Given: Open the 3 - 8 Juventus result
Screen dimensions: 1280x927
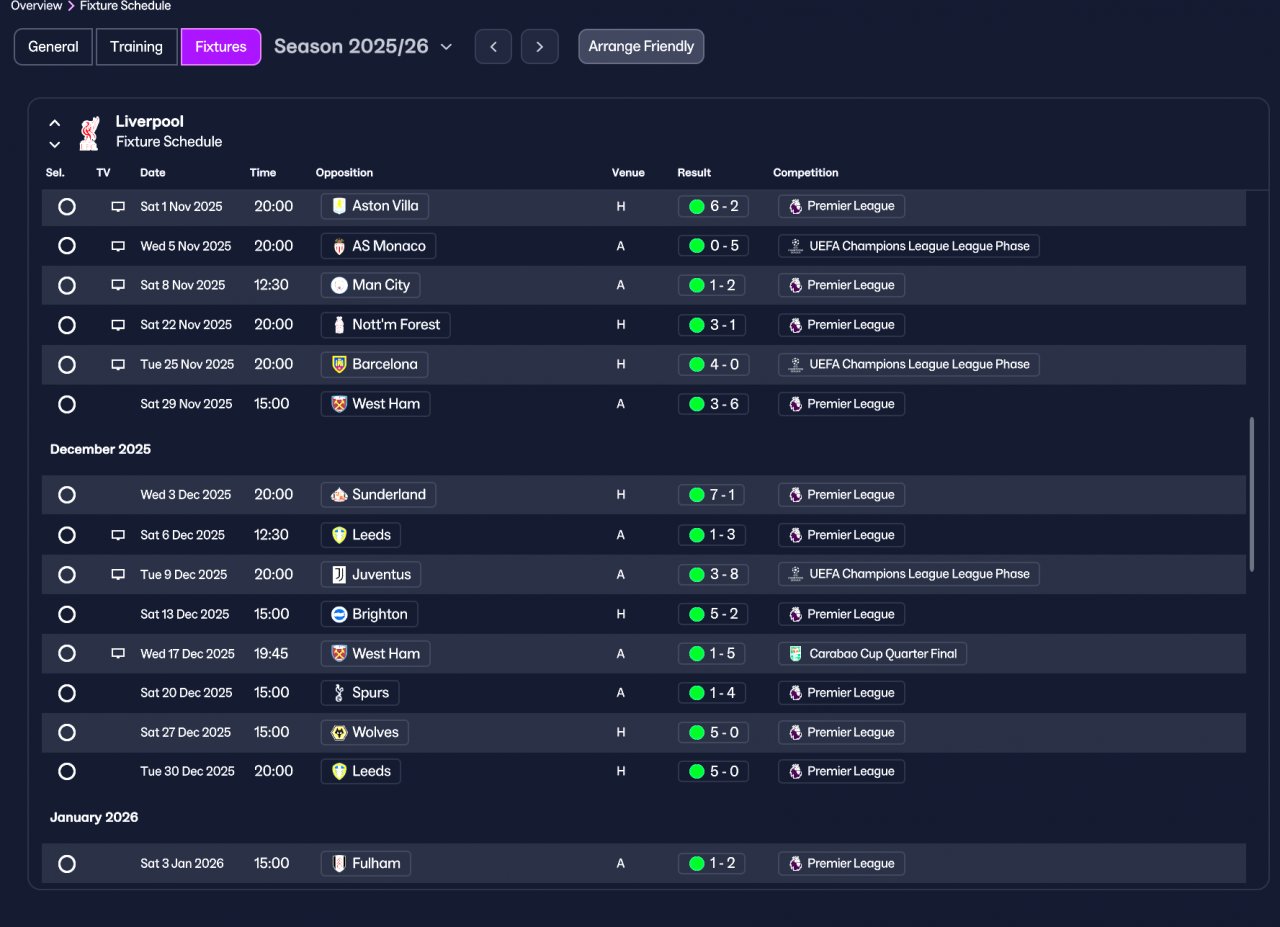Looking at the screenshot, I should [x=713, y=574].
